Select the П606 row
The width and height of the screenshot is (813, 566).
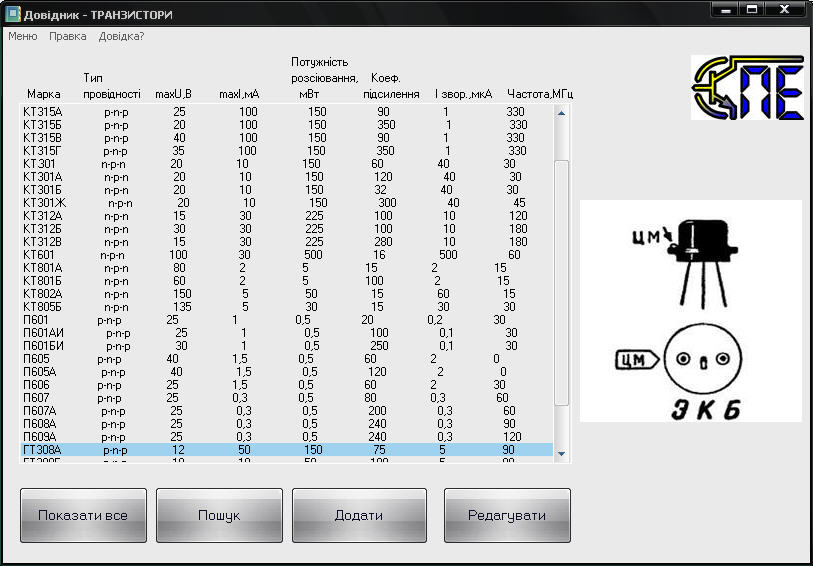point(287,385)
